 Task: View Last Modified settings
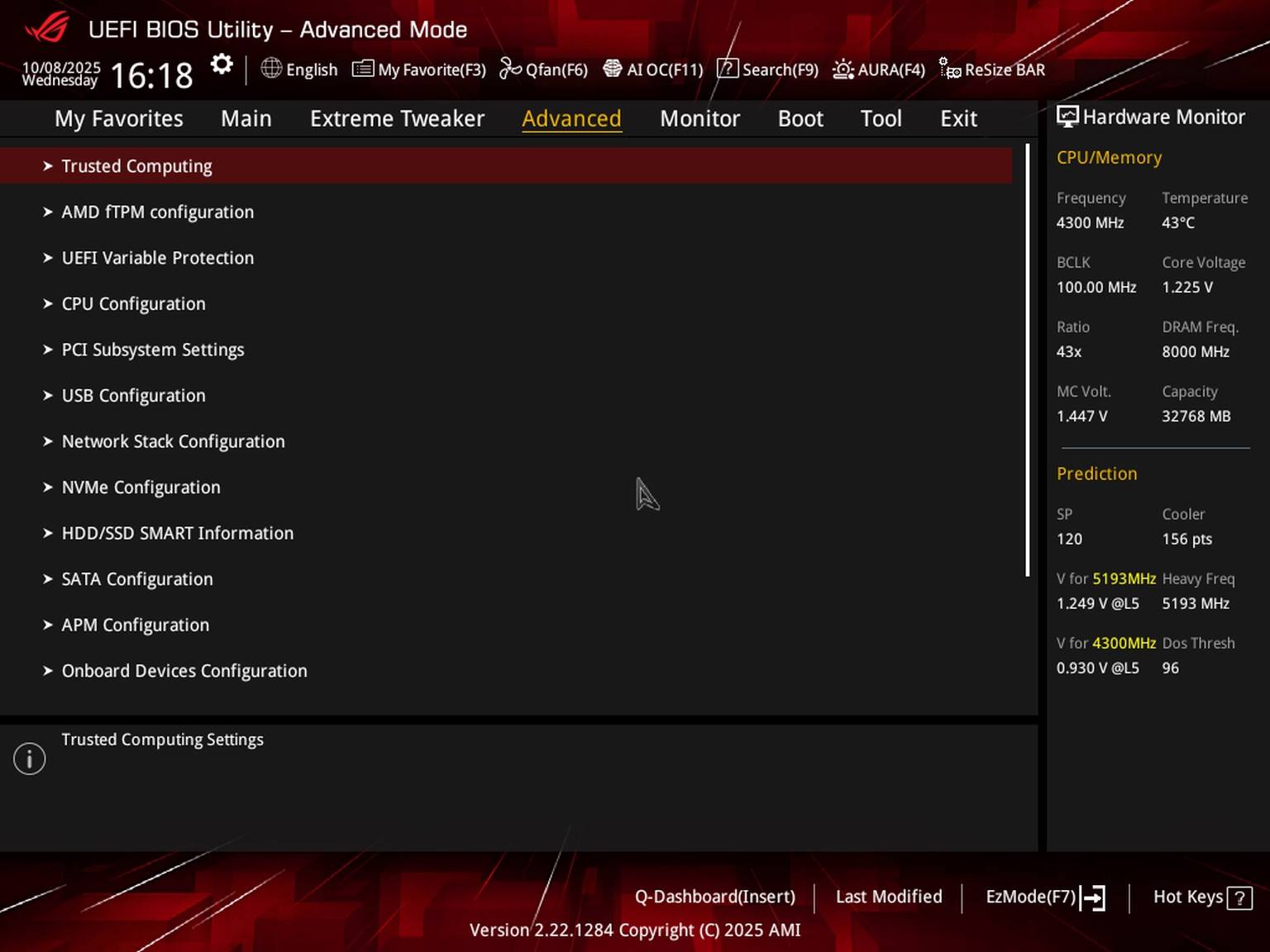click(x=888, y=897)
